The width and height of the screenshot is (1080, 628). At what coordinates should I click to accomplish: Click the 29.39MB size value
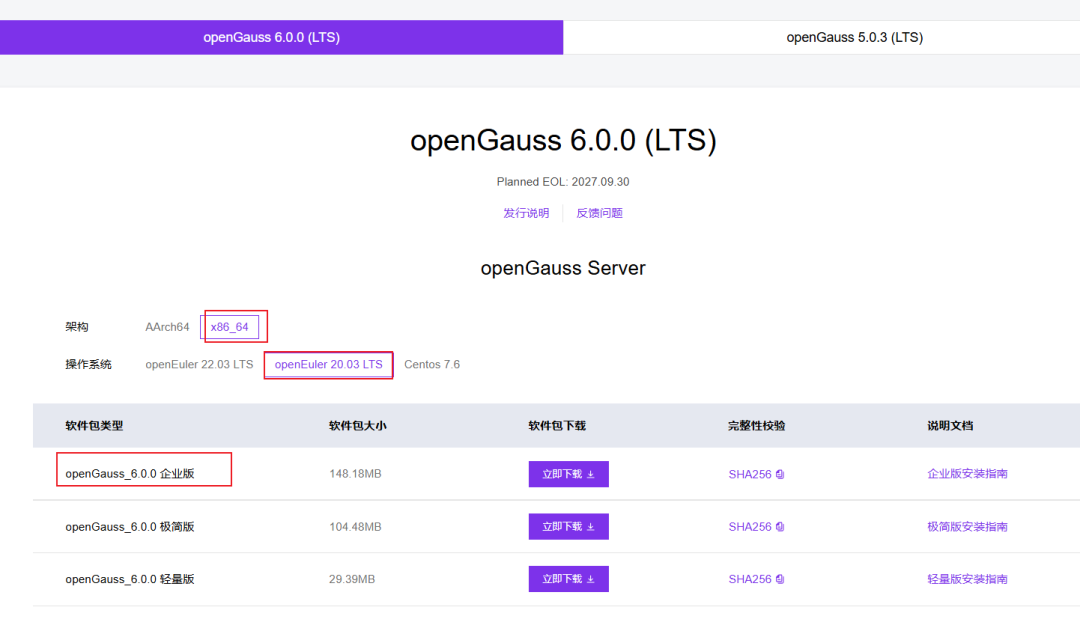(x=351, y=578)
